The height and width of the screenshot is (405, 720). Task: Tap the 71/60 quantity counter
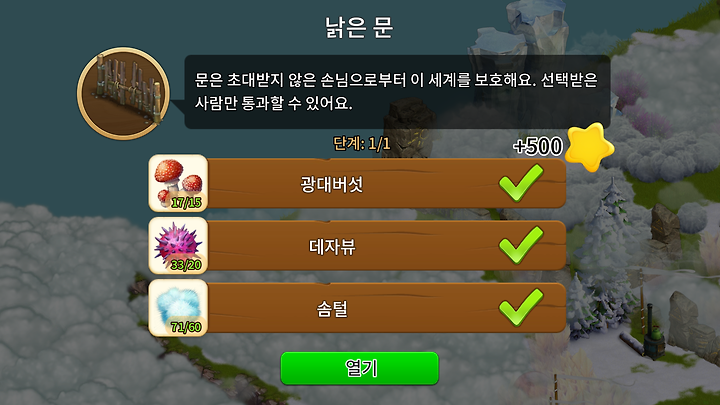point(186,327)
